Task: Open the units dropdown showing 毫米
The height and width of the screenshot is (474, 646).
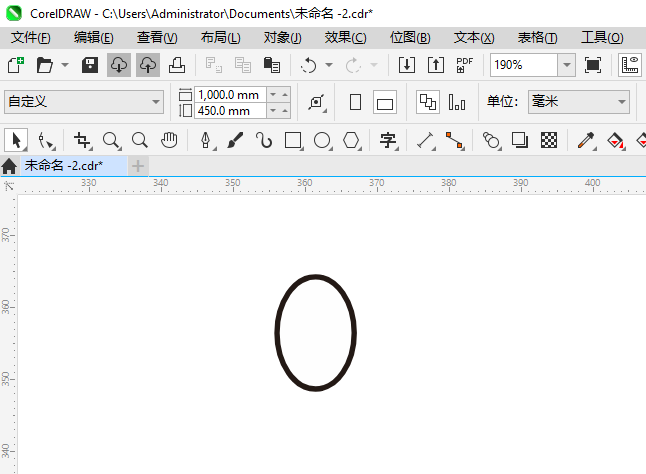Action: coord(579,102)
